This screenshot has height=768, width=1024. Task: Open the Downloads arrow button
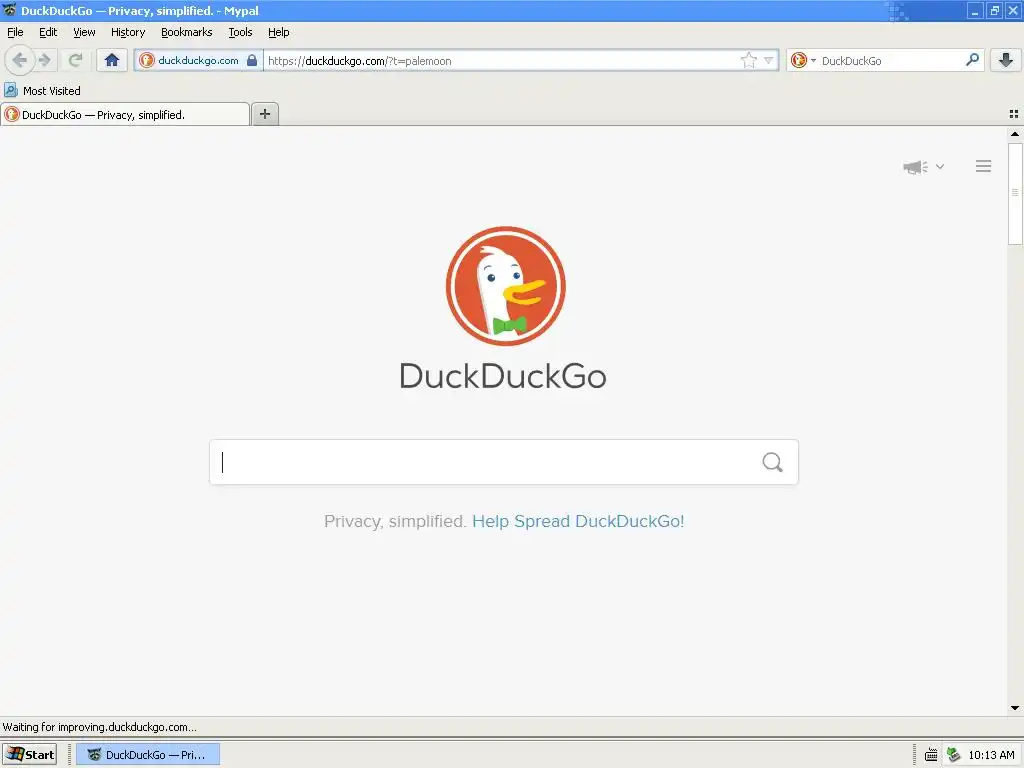(x=1006, y=61)
